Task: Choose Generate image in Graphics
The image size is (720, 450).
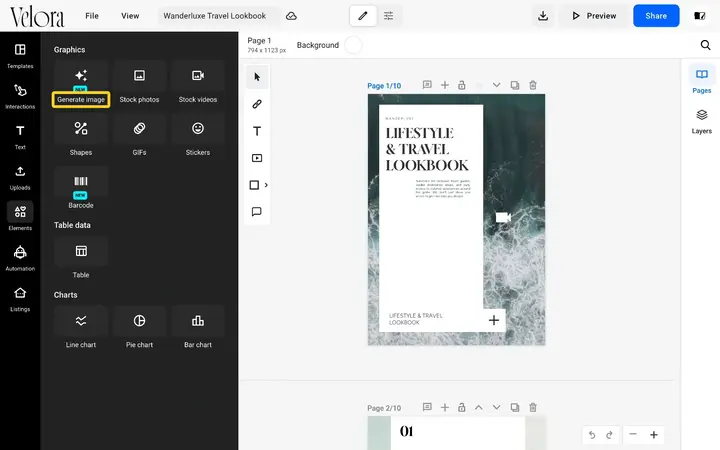Action: (x=81, y=84)
